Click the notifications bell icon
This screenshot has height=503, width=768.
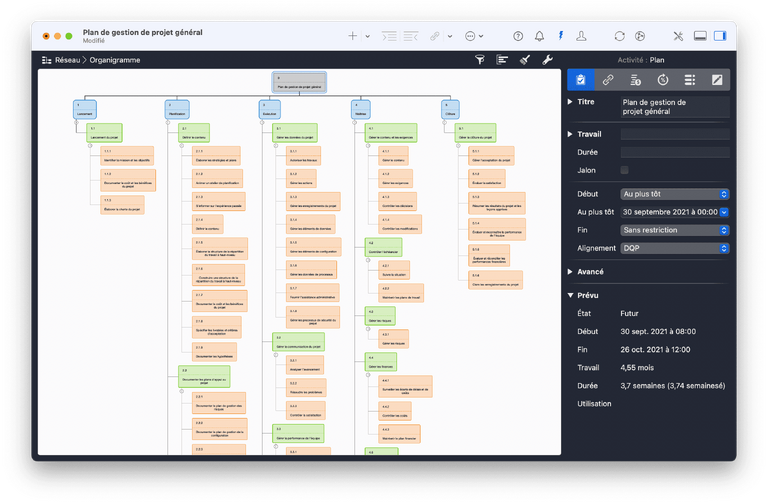[540, 36]
